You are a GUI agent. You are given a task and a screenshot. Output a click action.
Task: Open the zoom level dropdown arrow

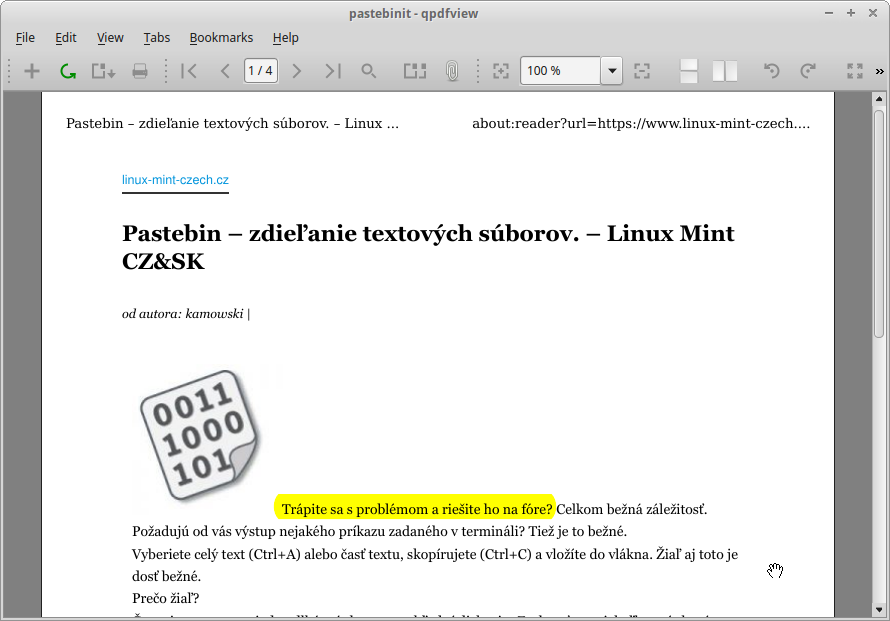[612, 71]
